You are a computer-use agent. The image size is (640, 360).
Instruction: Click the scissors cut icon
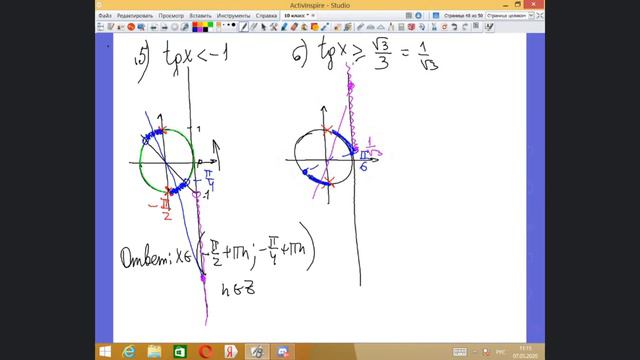tap(434, 27)
